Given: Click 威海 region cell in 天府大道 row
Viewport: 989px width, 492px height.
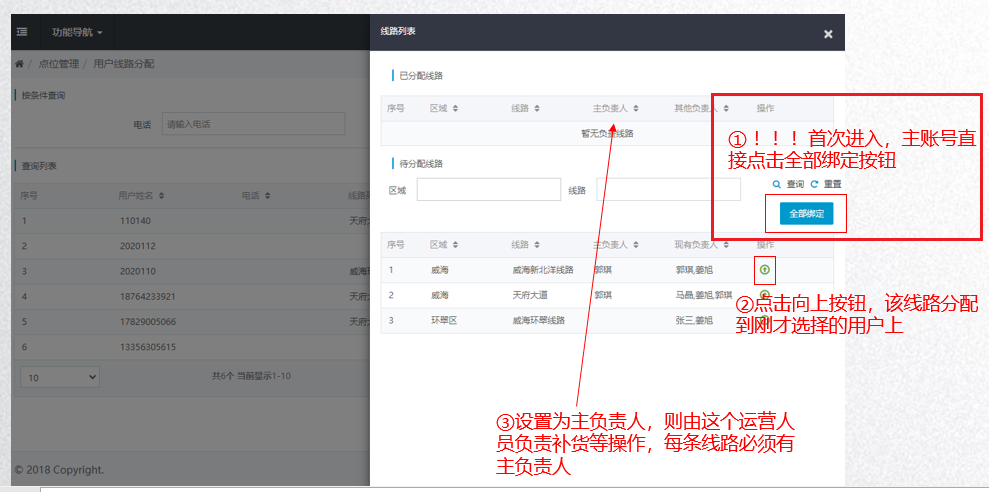Looking at the screenshot, I should coord(439,295).
